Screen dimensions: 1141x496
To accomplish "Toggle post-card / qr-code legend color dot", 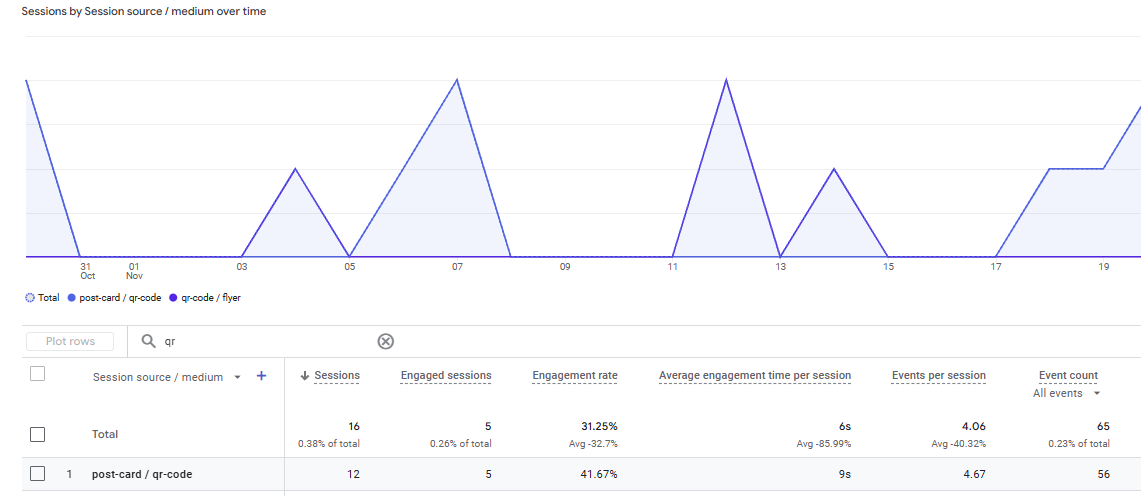I will 72,297.
